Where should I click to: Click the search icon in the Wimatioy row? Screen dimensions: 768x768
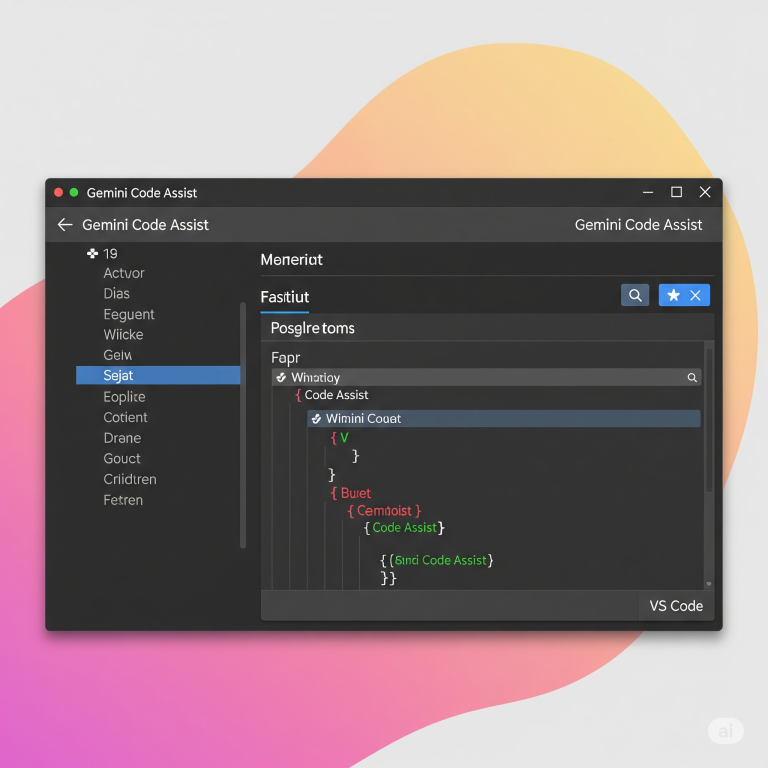coord(691,378)
